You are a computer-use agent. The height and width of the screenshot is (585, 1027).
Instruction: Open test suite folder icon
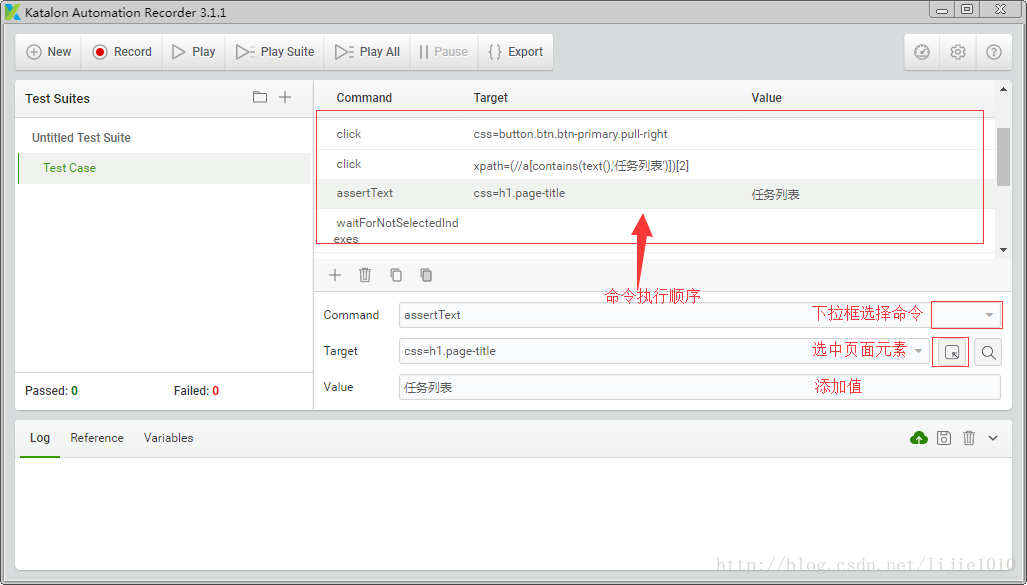pyautogui.click(x=260, y=97)
